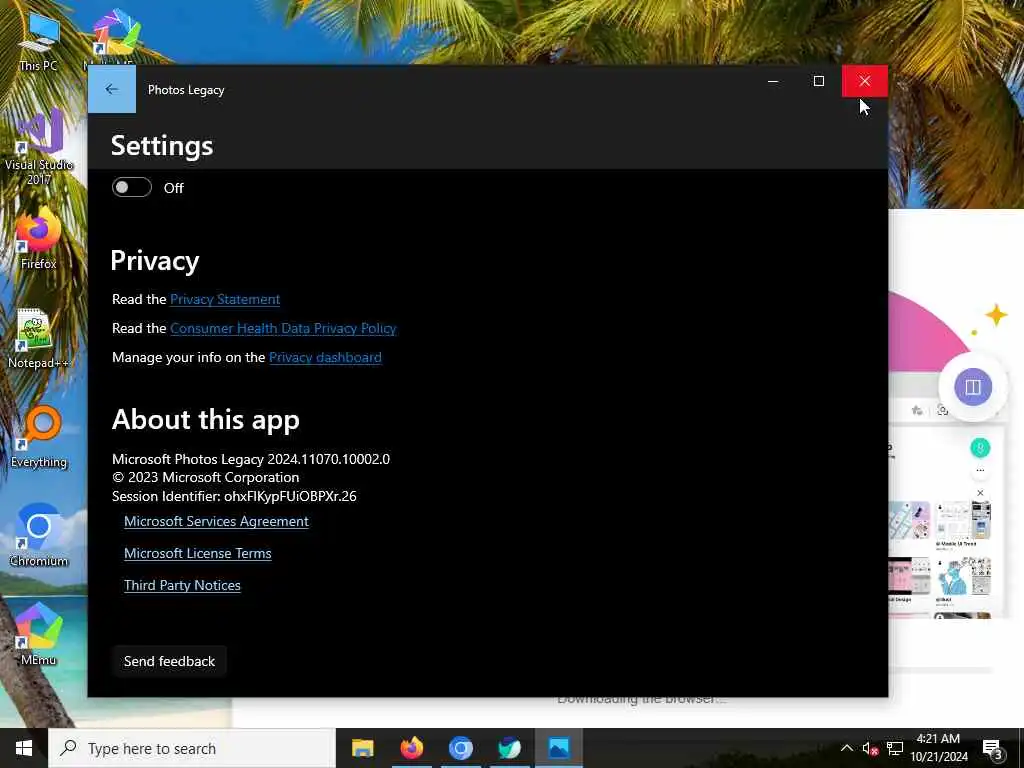
Task: Open the Privacy dashboard link
Action: 325,357
